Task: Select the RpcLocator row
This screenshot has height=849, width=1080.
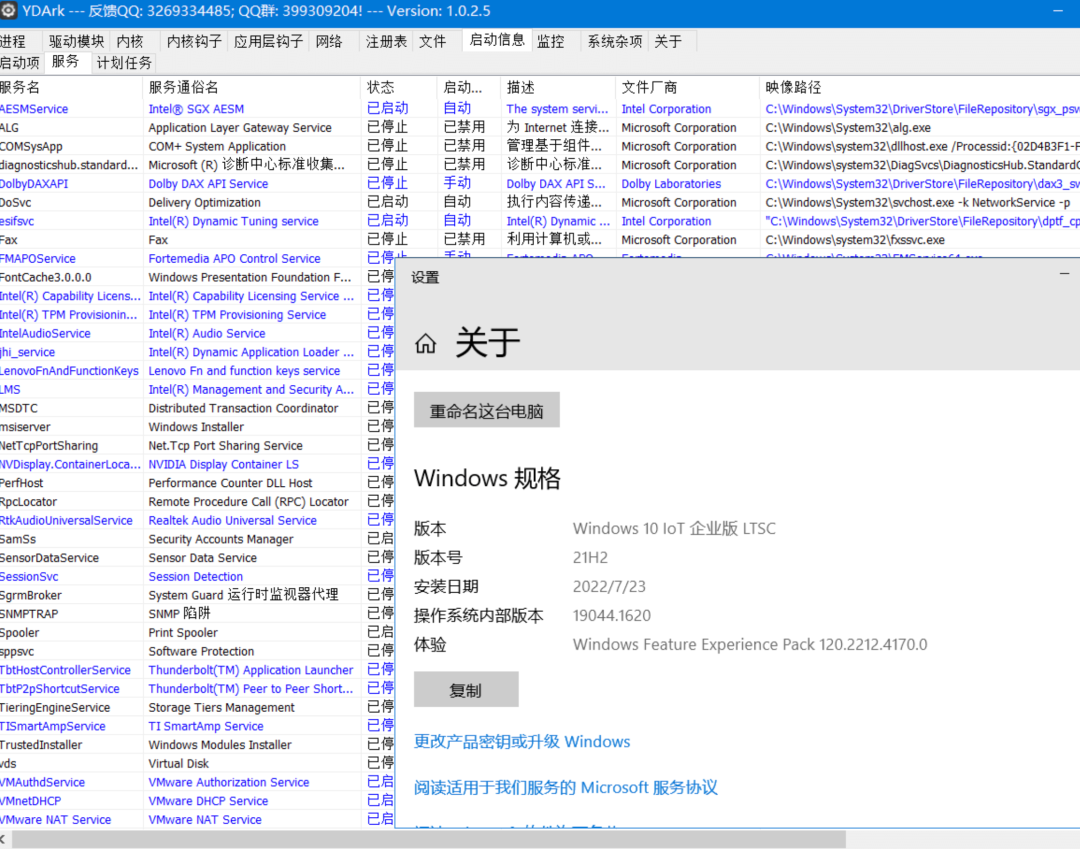Action: pyautogui.click(x=197, y=501)
